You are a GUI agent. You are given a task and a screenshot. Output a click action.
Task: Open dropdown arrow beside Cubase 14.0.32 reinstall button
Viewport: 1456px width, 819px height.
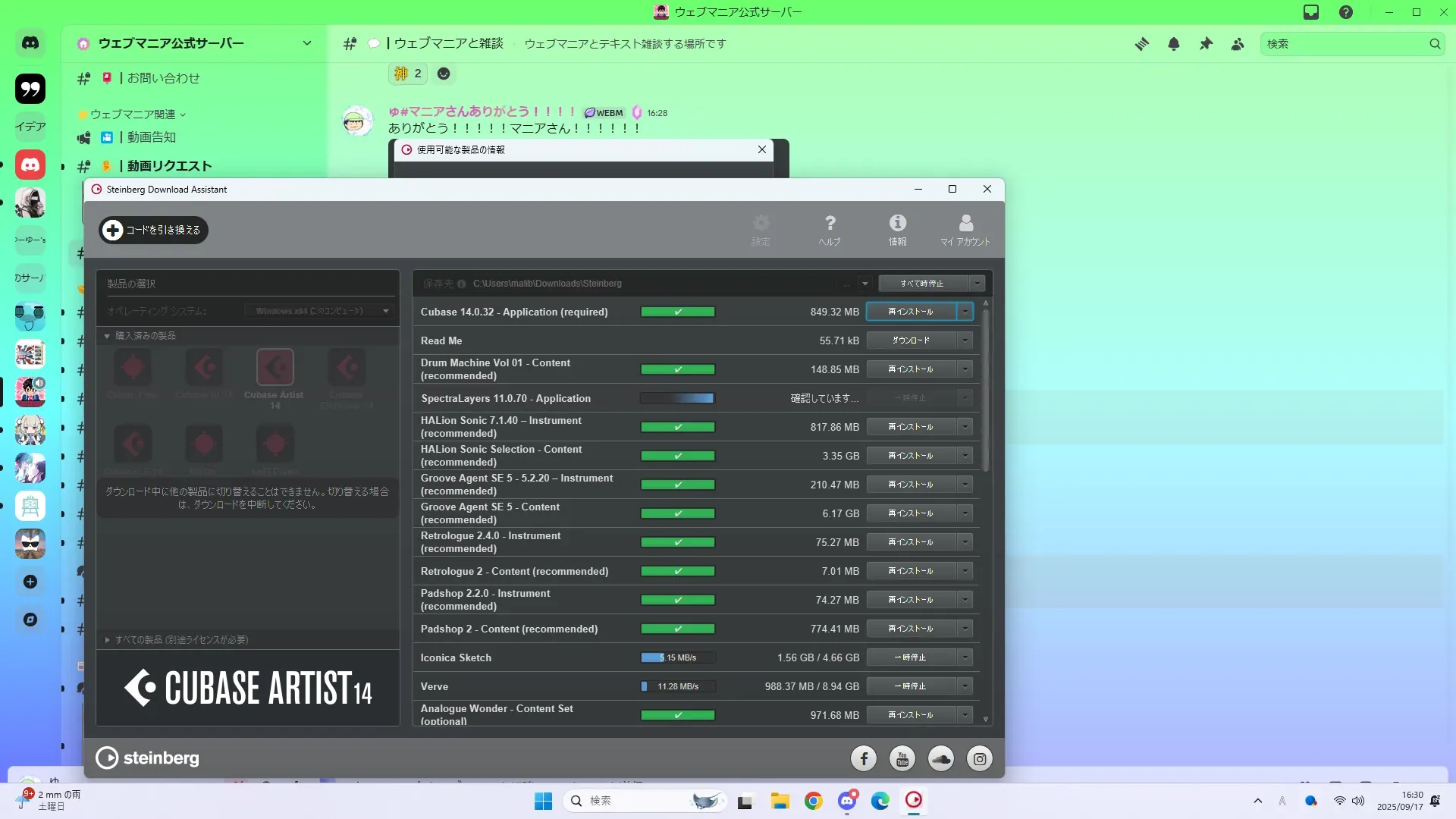click(x=965, y=312)
